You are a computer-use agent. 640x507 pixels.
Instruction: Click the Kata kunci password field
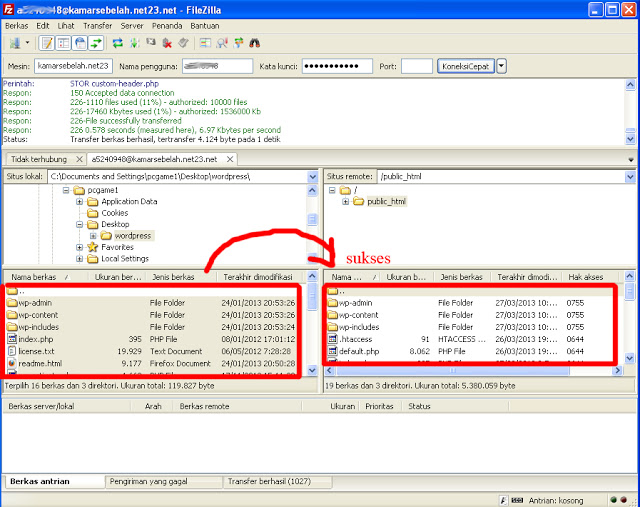pos(337,66)
